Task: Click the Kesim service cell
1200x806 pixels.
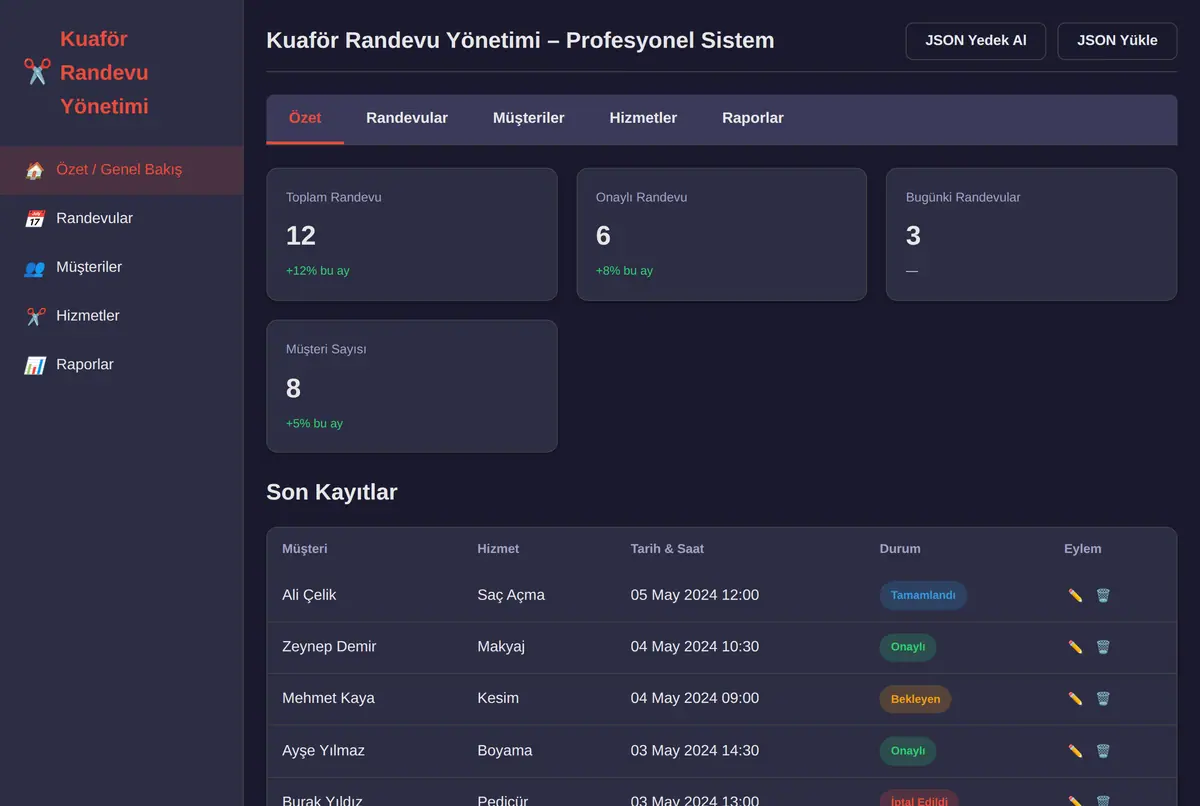Action: pos(498,698)
